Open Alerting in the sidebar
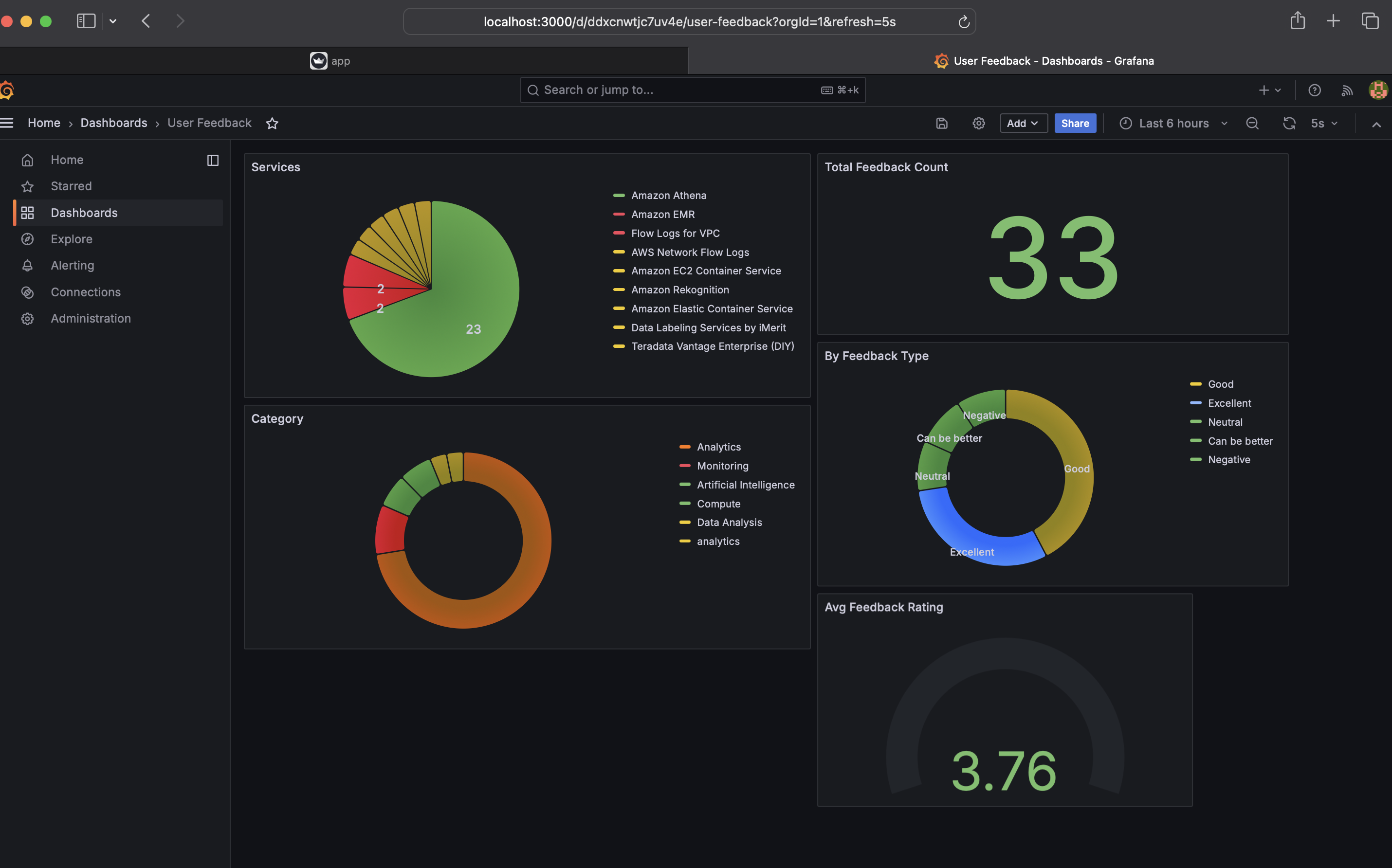 point(73,265)
